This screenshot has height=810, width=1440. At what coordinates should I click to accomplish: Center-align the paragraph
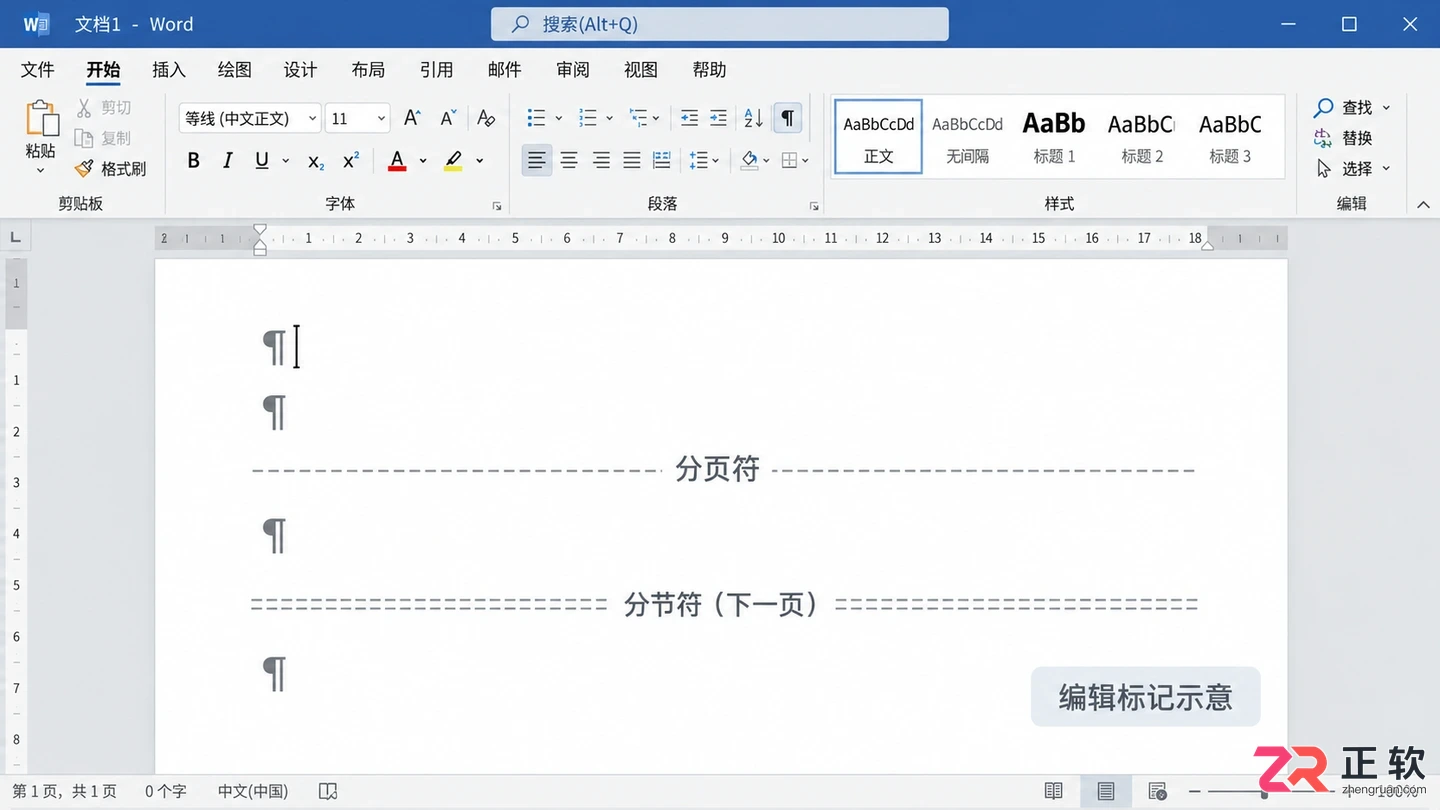tap(569, 160)
